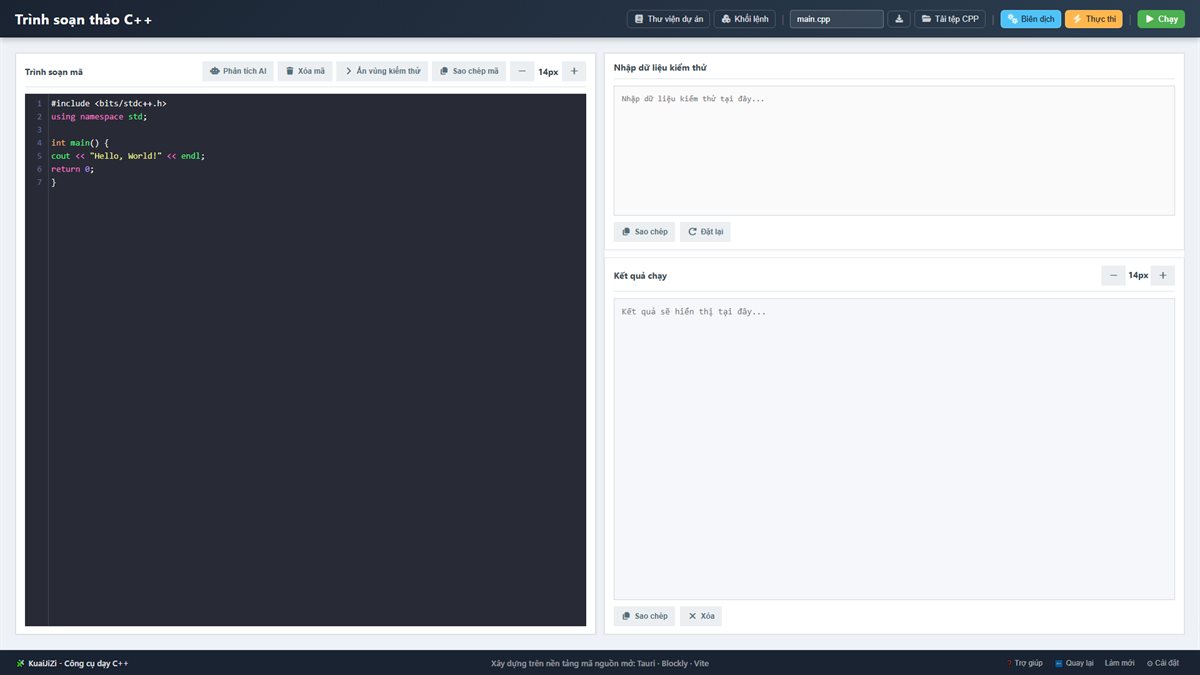
Task: Hide test area with Ẩn vùng kiểm thử
Action: (x=382, y=71)
